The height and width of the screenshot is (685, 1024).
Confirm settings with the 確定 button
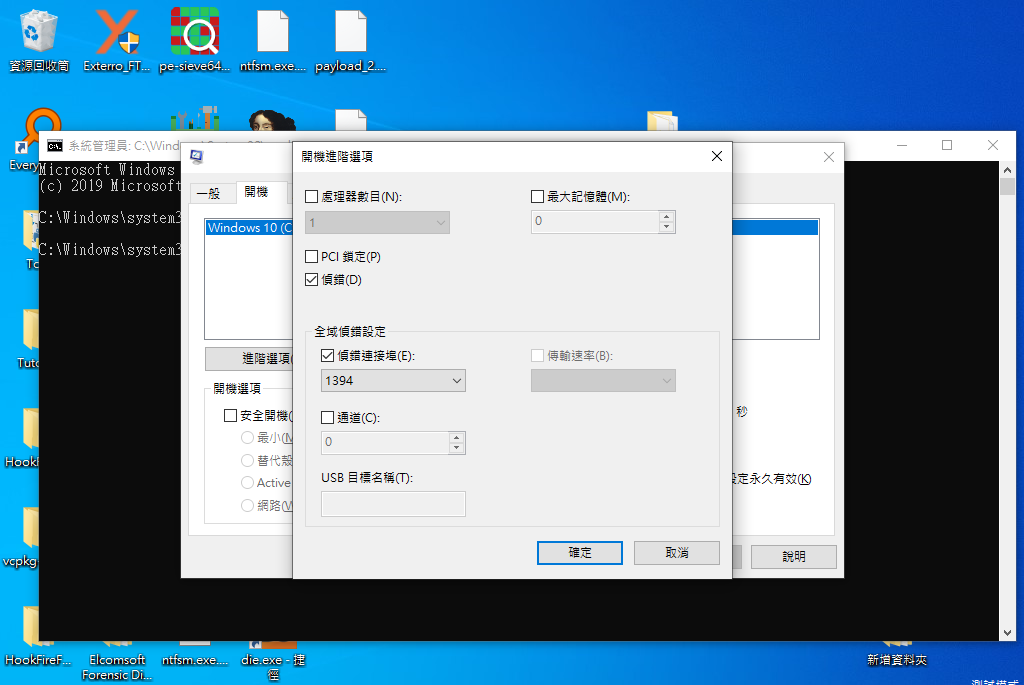point(579,552)
